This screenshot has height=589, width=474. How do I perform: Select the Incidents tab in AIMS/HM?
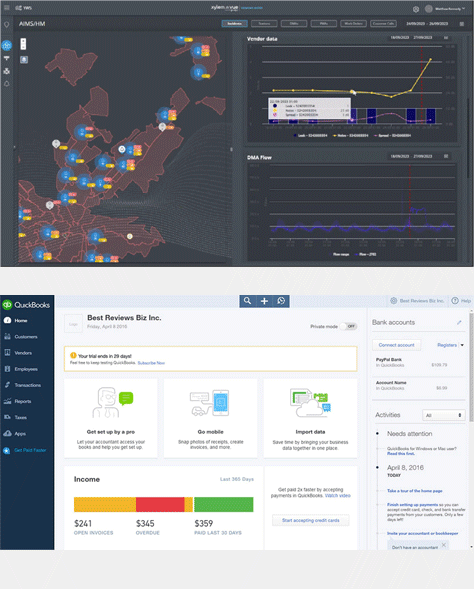(x=234, y=24)
